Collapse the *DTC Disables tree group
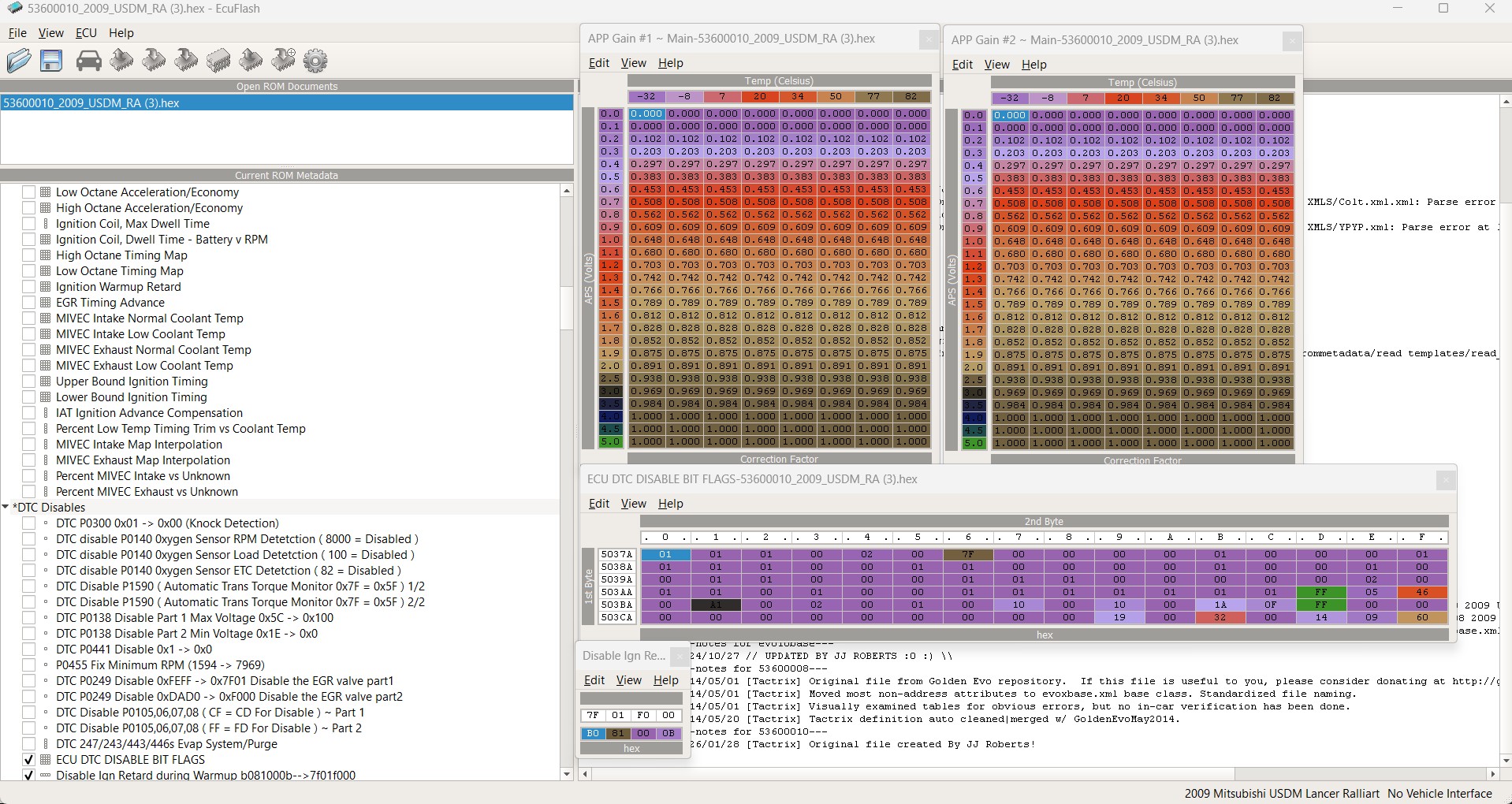Screen dimensions: 1512x804 point(6,508)
